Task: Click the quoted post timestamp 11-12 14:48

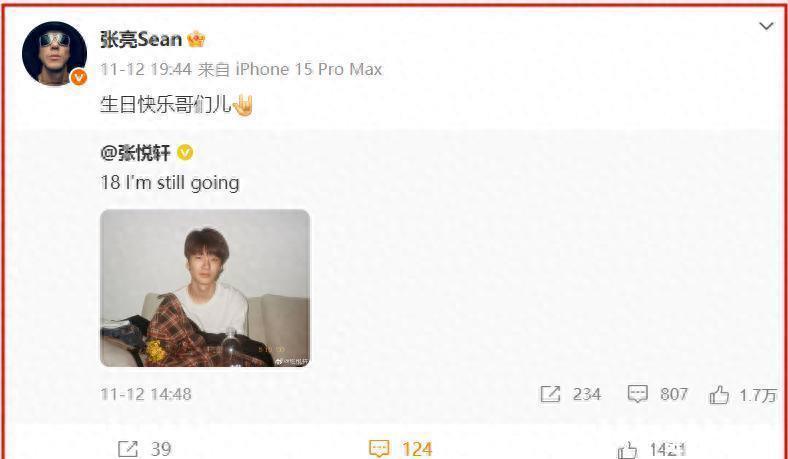Action: coord(146,394)
